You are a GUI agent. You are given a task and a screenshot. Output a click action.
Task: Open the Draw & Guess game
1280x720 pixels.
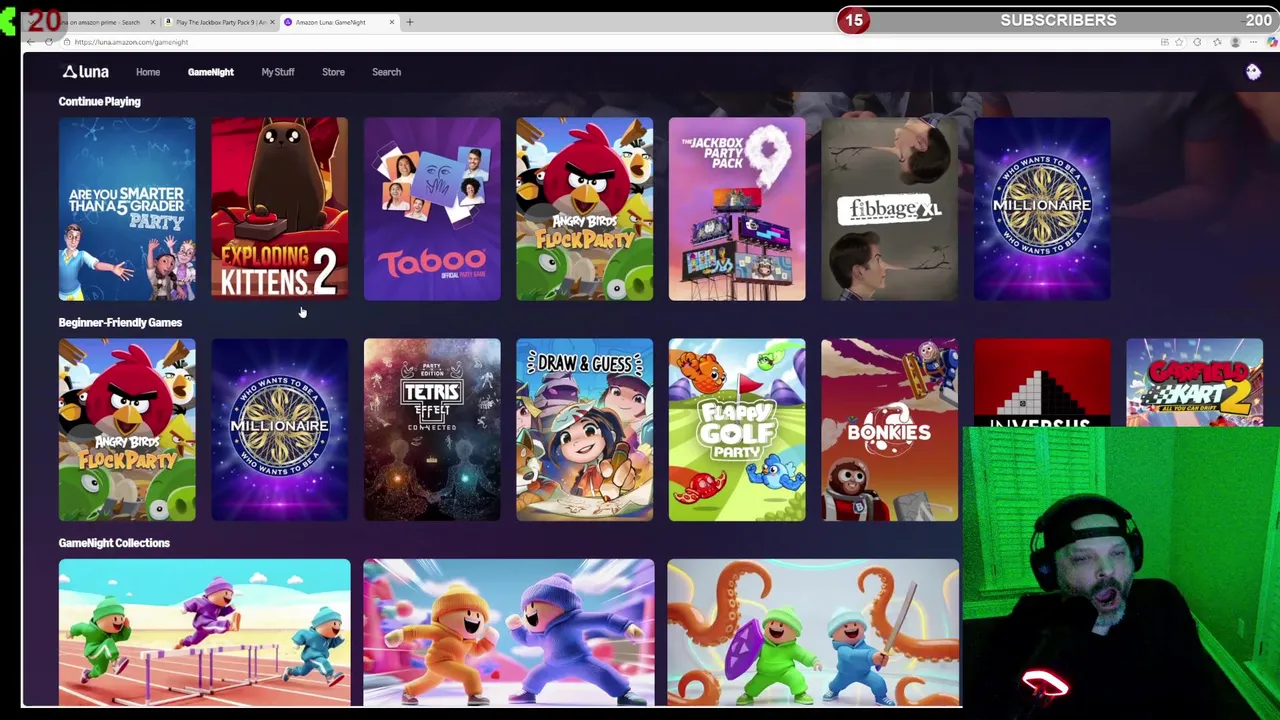[584, 430]
